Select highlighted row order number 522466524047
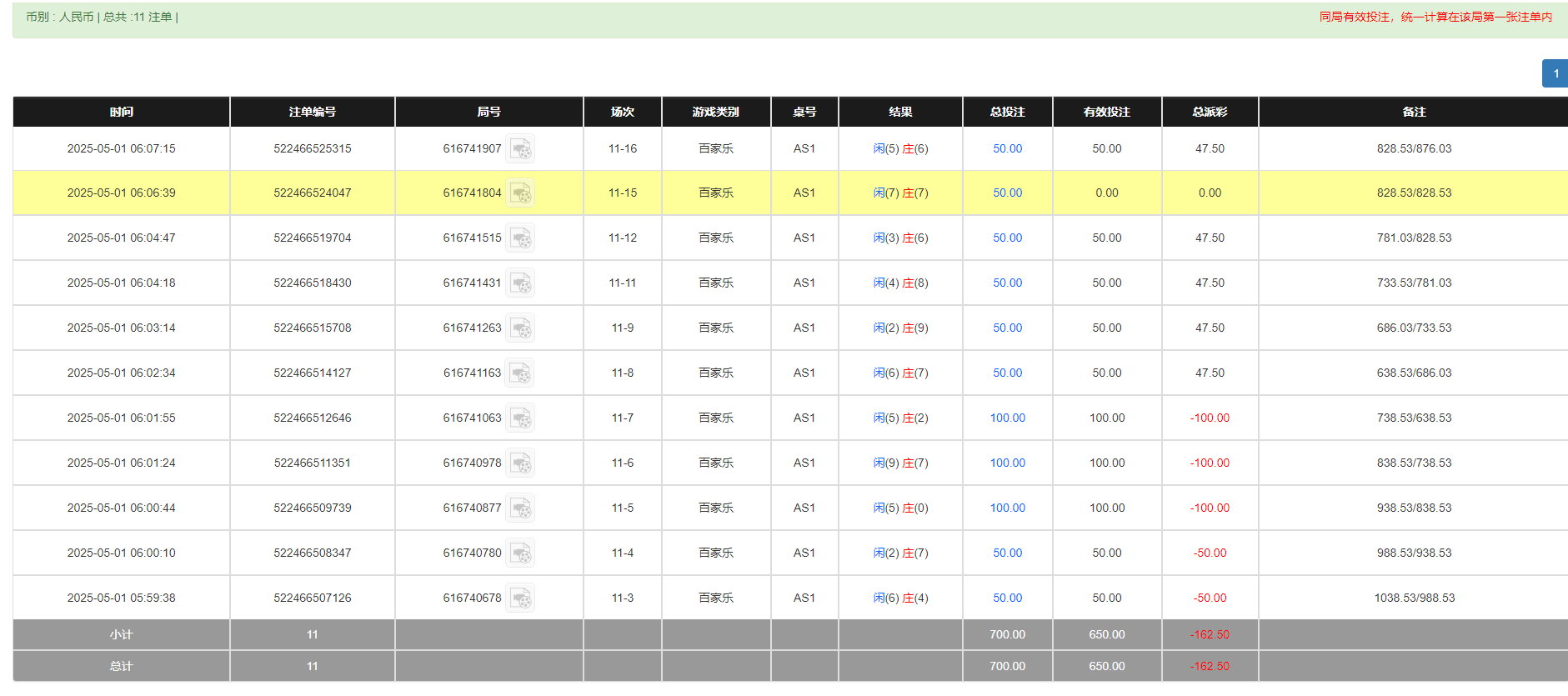1568x696 pixels. (x=313, y=193)
